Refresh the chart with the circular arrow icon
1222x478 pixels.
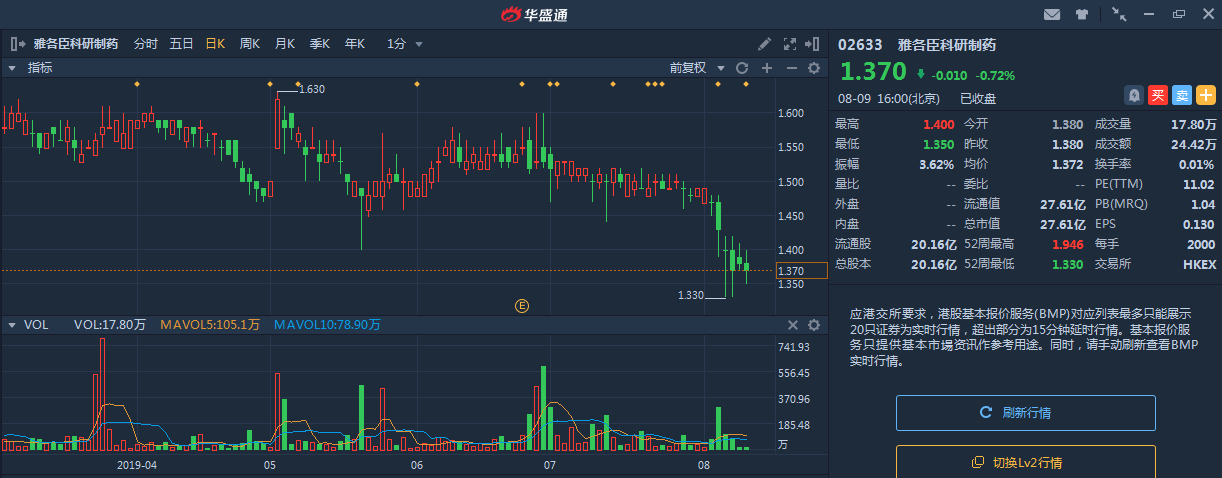pos(742,68)
